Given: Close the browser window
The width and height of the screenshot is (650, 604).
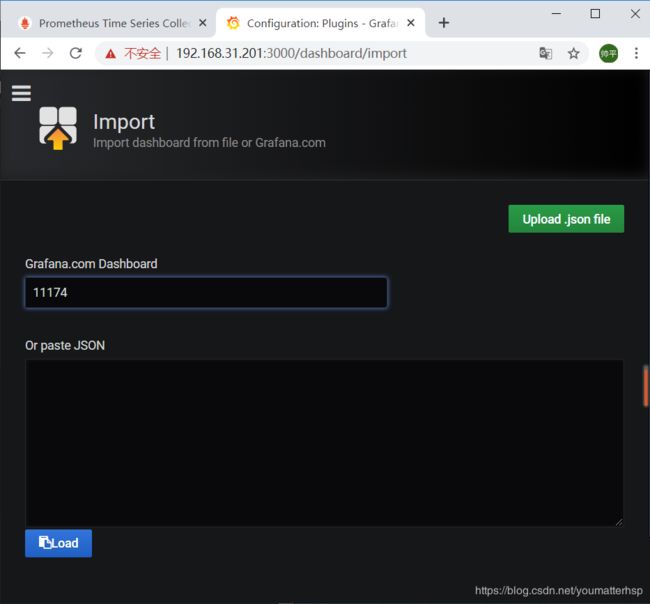Looking at the screenshot, I should click(635, 14).
